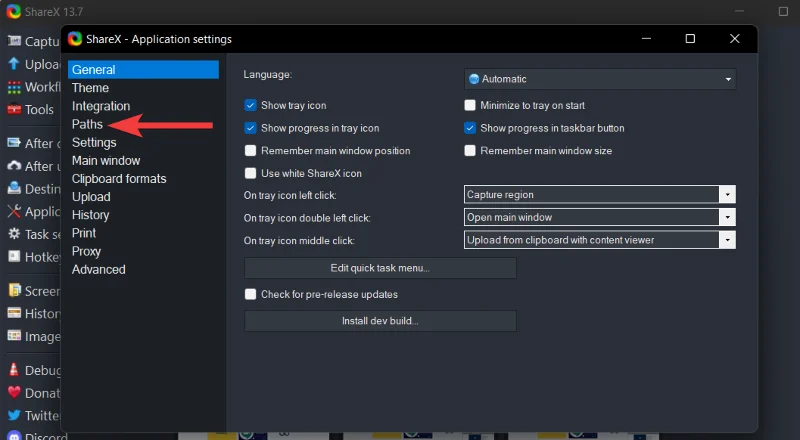Open the Screenshots folder icon
Viewport: 800px width, 440px height.
click(x=14, y=290)
